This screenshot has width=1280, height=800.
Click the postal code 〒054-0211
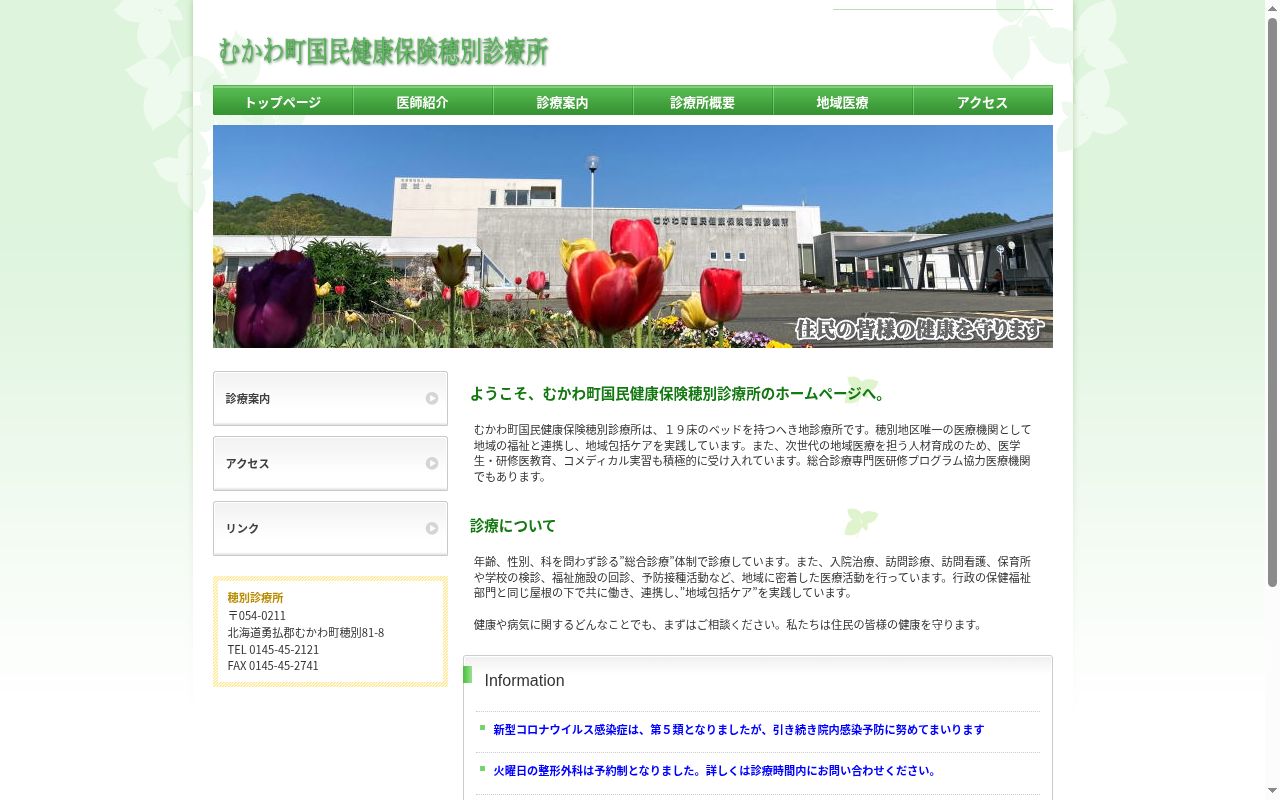257,615
